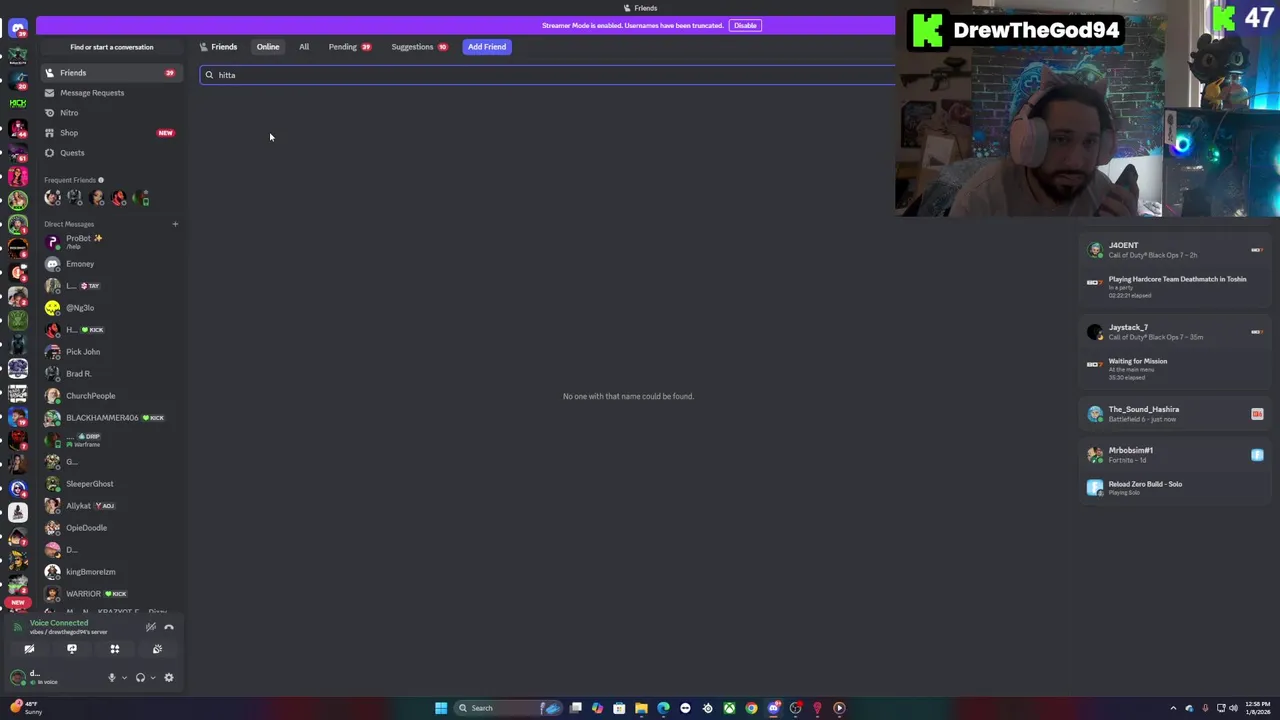
Task: Click Fortnite game icon on Mrbobsim#1 card
Action: [x=1257, y=455]
